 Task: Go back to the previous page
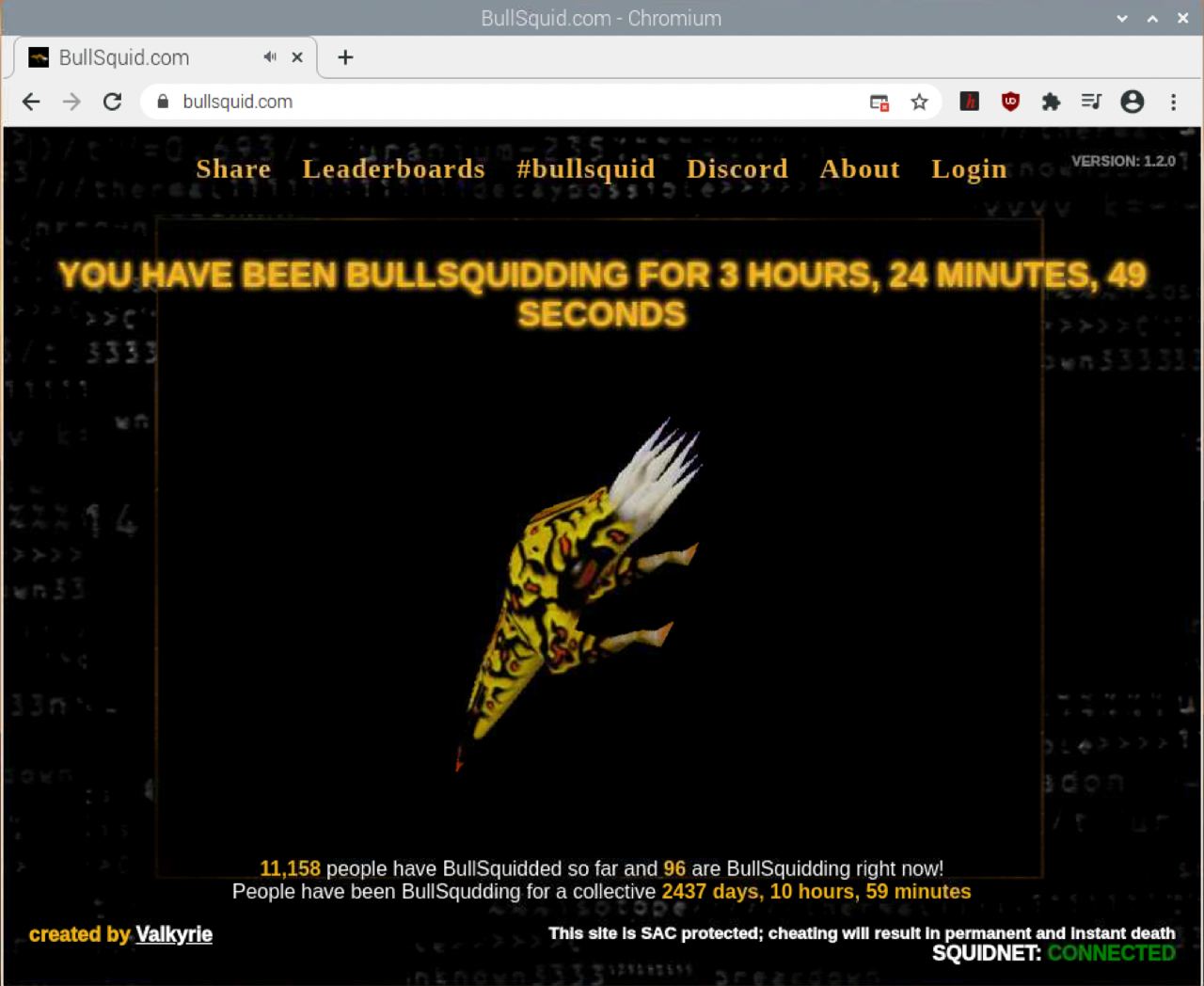point(31,102)
